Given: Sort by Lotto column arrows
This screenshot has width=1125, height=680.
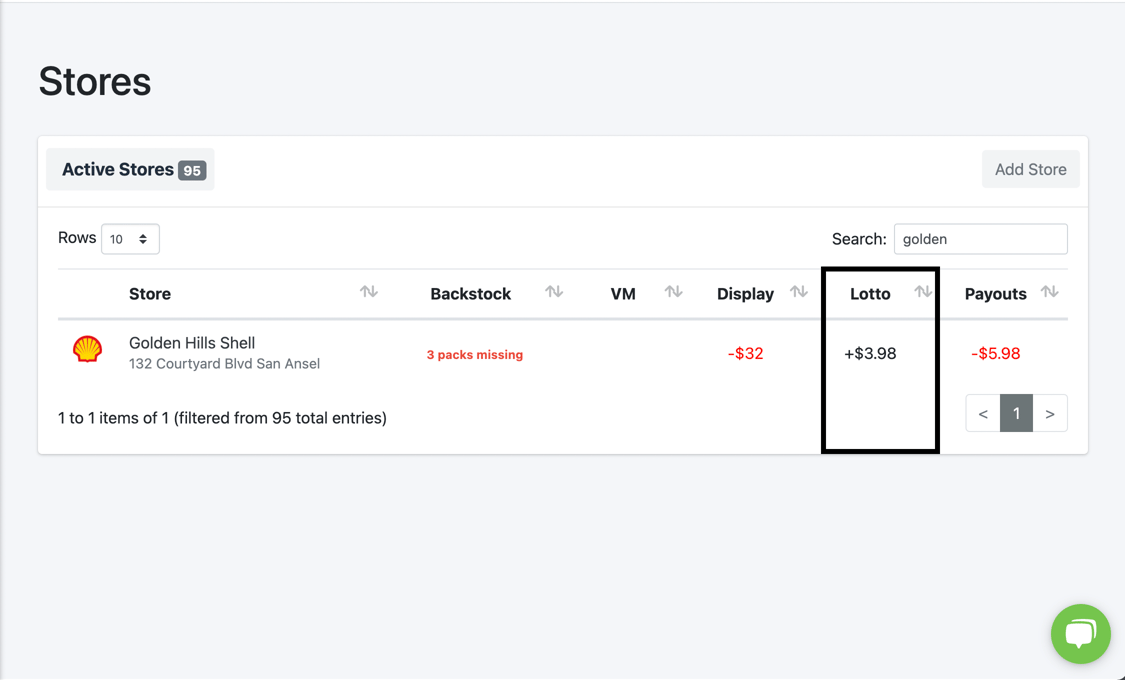Looking at the screenshot, I should pyautogui.click(x=922, y=292).
